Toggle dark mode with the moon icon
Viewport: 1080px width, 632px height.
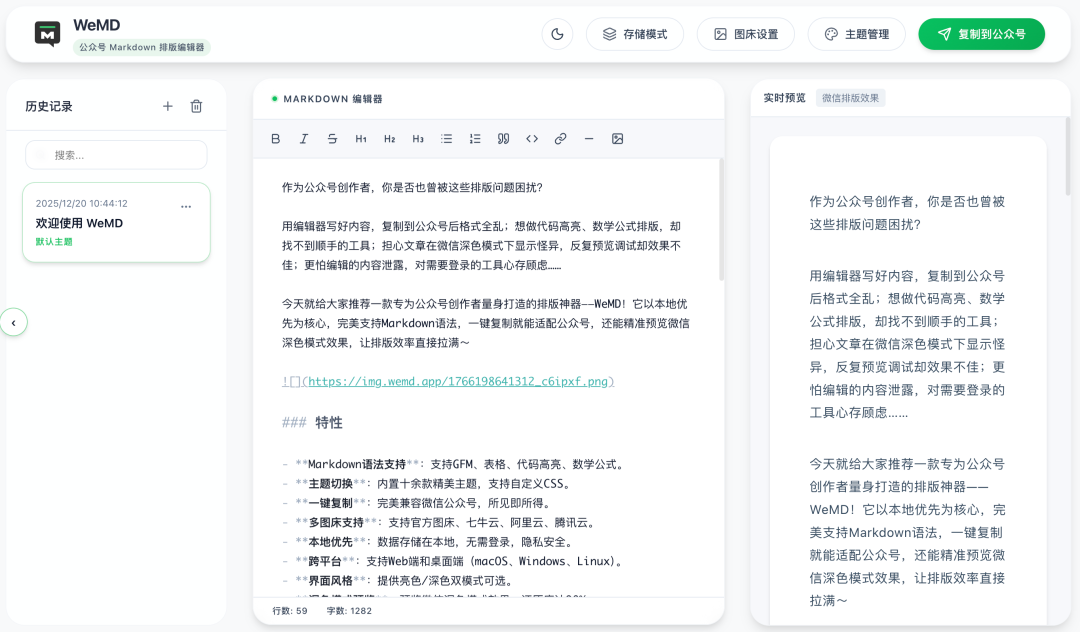557,33
